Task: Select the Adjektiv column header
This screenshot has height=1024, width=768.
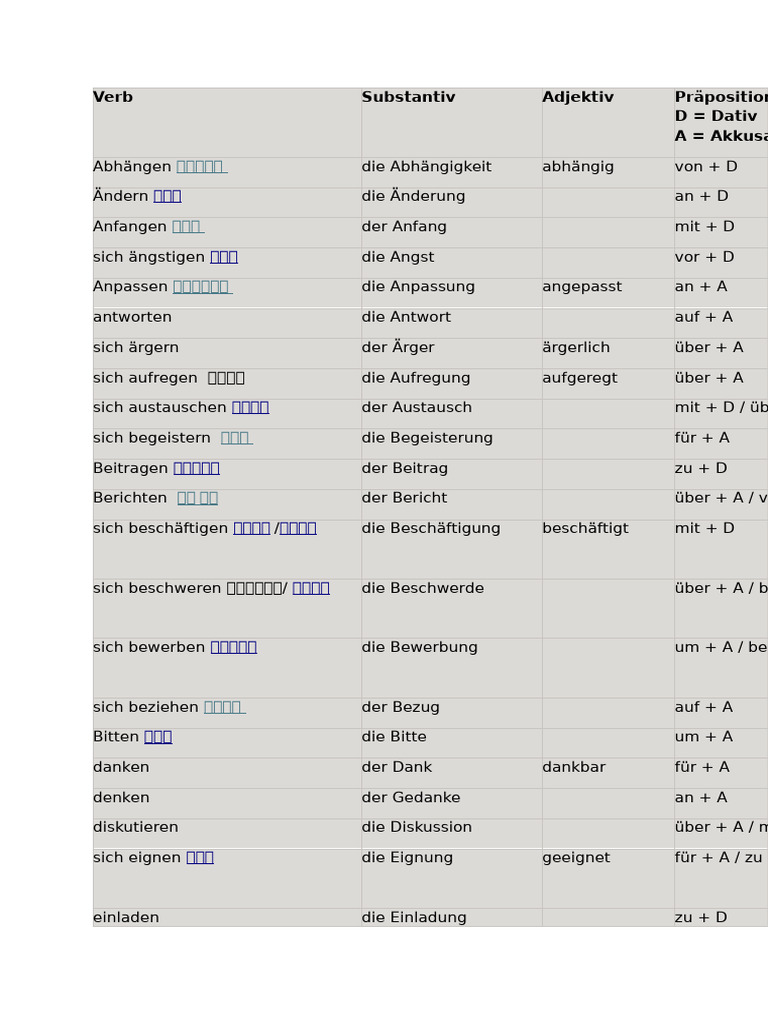Action: (578, 97)
